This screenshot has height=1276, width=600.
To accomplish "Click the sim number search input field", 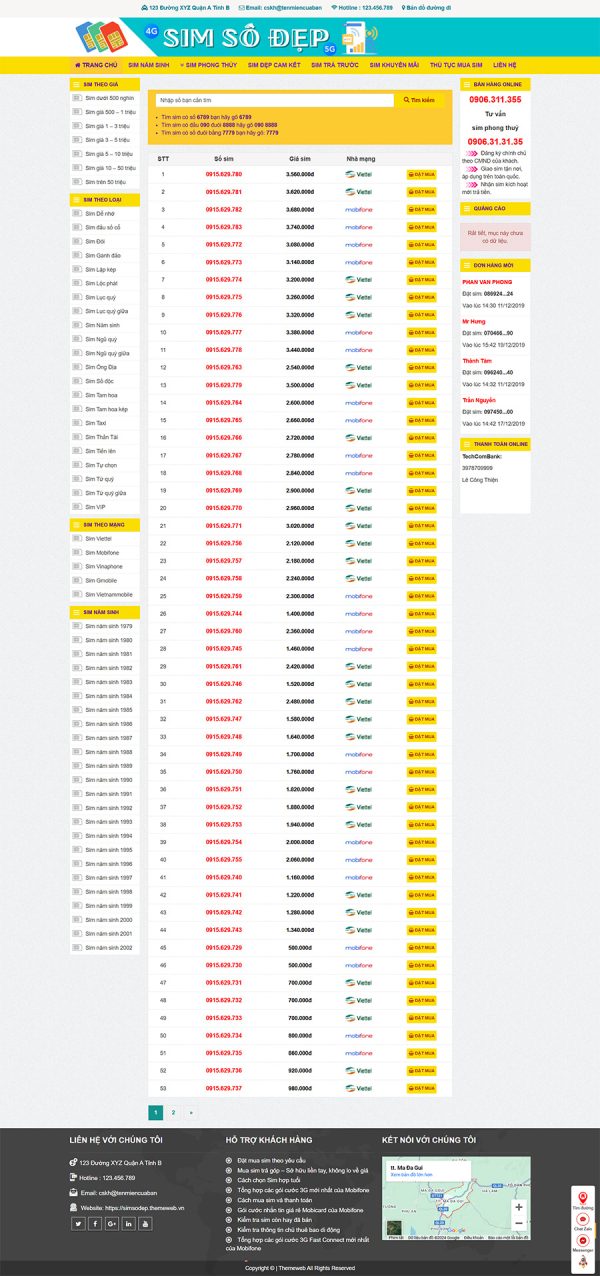I will [275, 100].
